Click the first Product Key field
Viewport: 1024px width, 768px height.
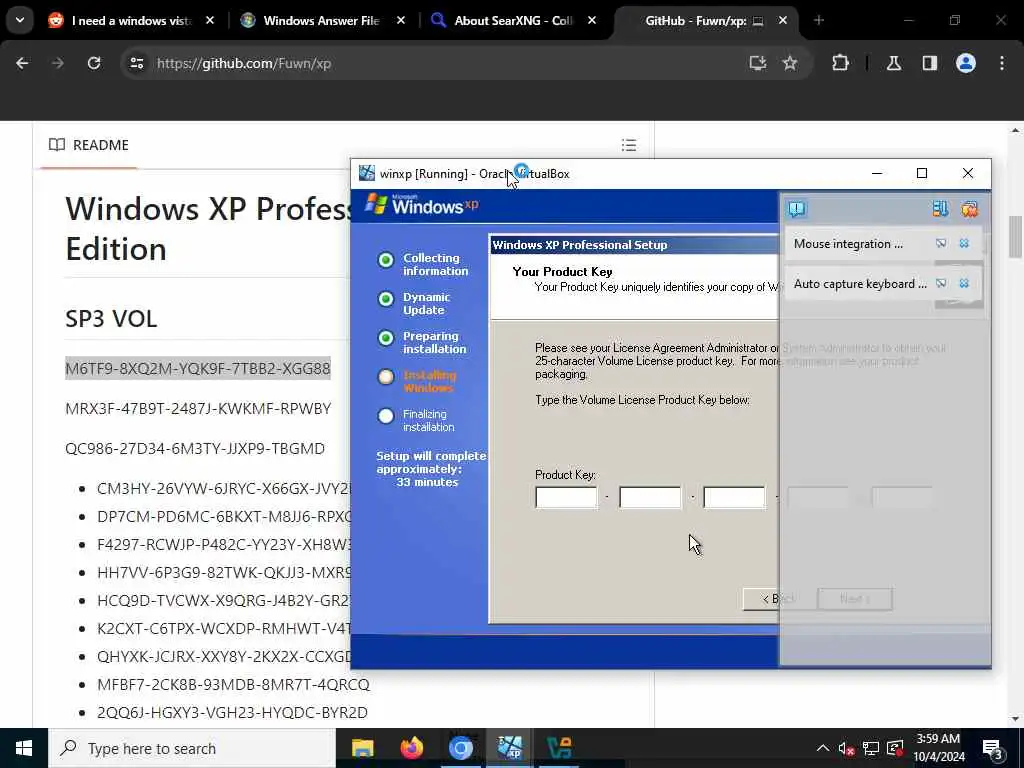[x=566, y=497]
